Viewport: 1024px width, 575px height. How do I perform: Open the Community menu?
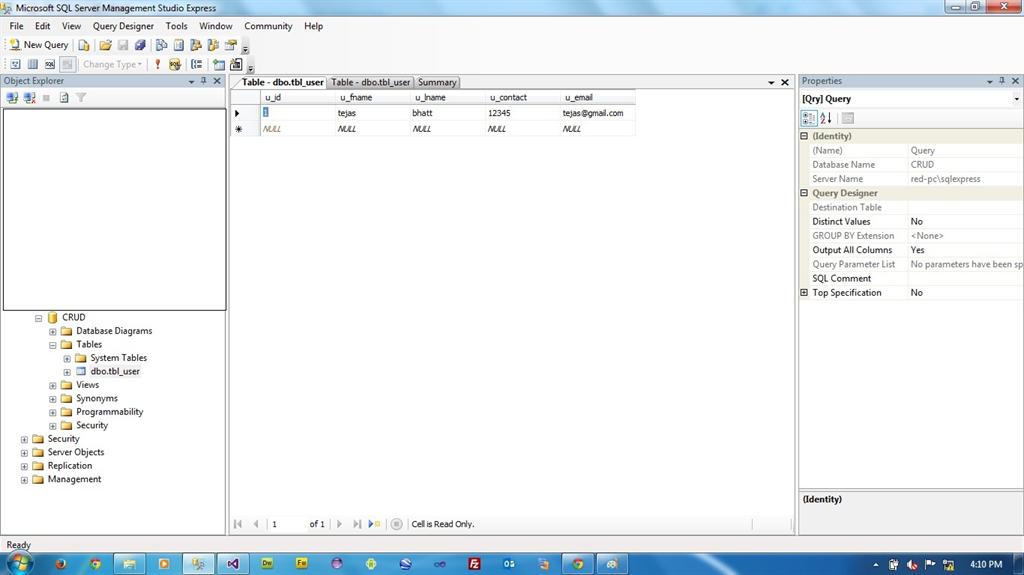coord(268,26)
